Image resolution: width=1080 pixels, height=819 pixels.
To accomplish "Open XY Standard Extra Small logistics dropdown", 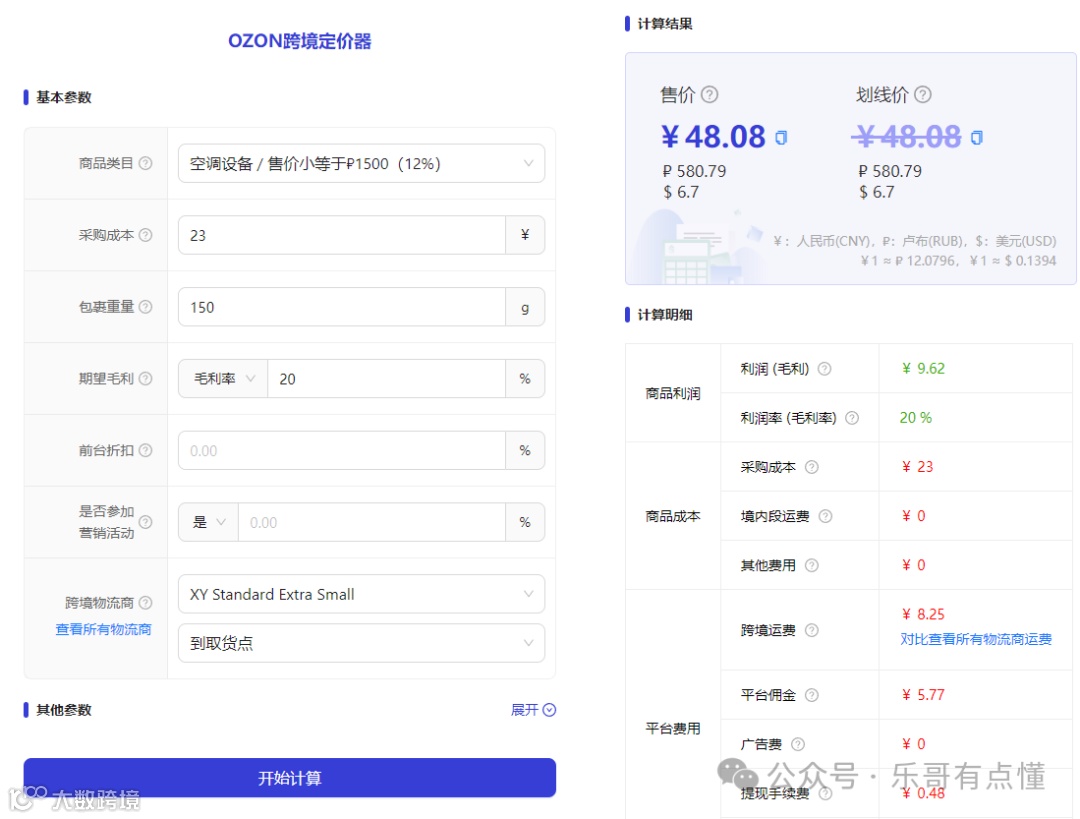I will pos(361,594).
